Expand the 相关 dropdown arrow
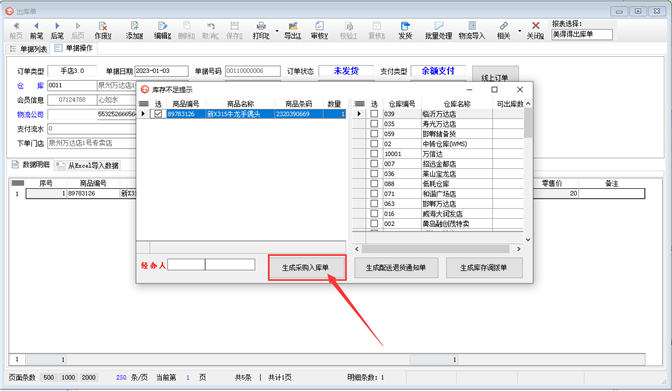The height and width of the screenshot is (391, 672). pos(519,31)
